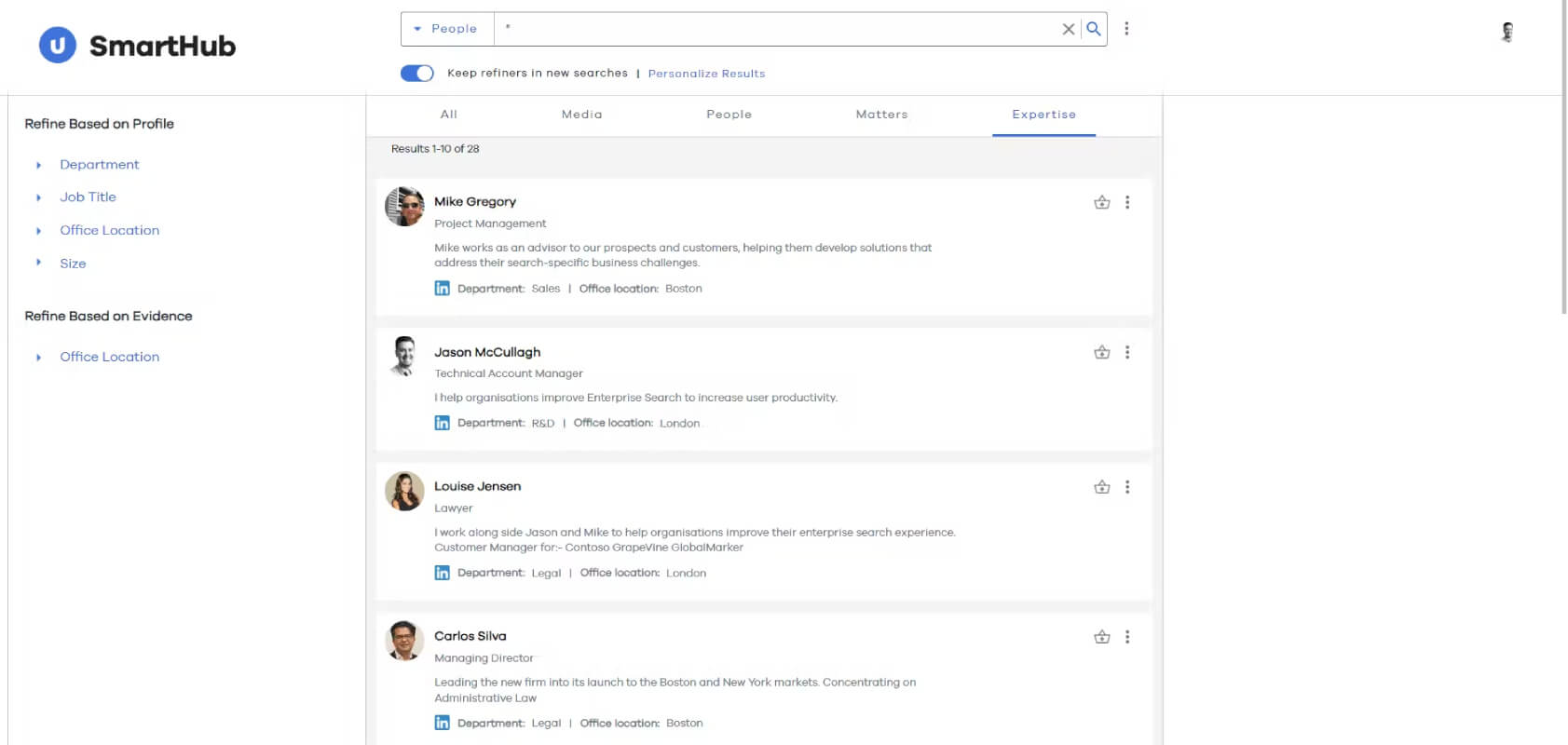Click inside the search input field
Image resolution: width=1568 pixels, height=745 pixels.
pos(777,29)
